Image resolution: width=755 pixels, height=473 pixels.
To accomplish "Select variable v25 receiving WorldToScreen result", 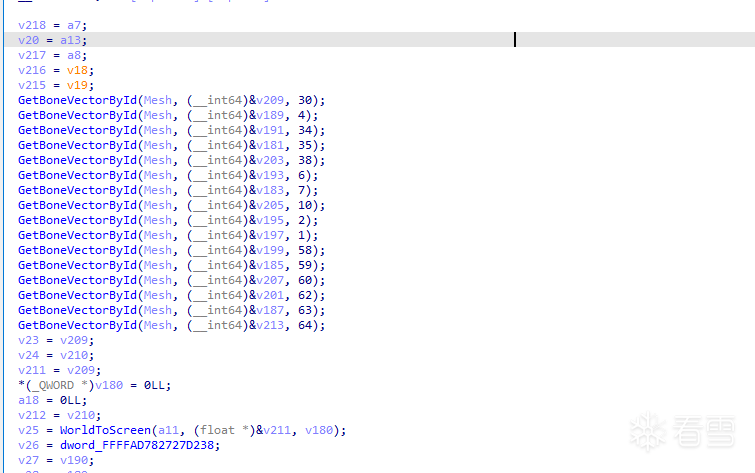I will tap(28, 430).
